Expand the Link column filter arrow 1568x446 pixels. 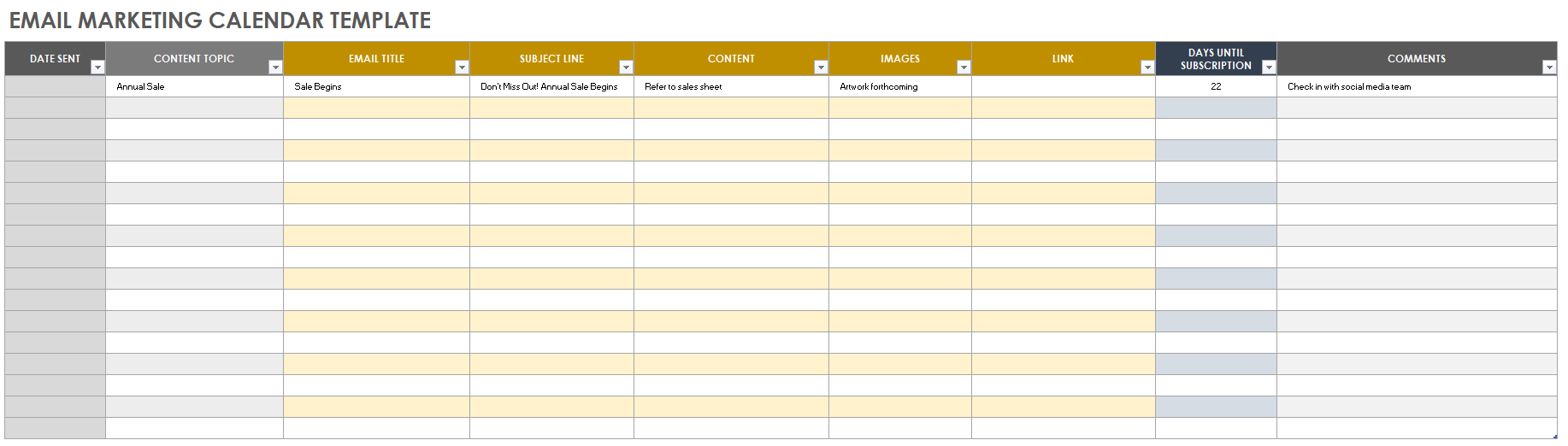[1147, 67]
